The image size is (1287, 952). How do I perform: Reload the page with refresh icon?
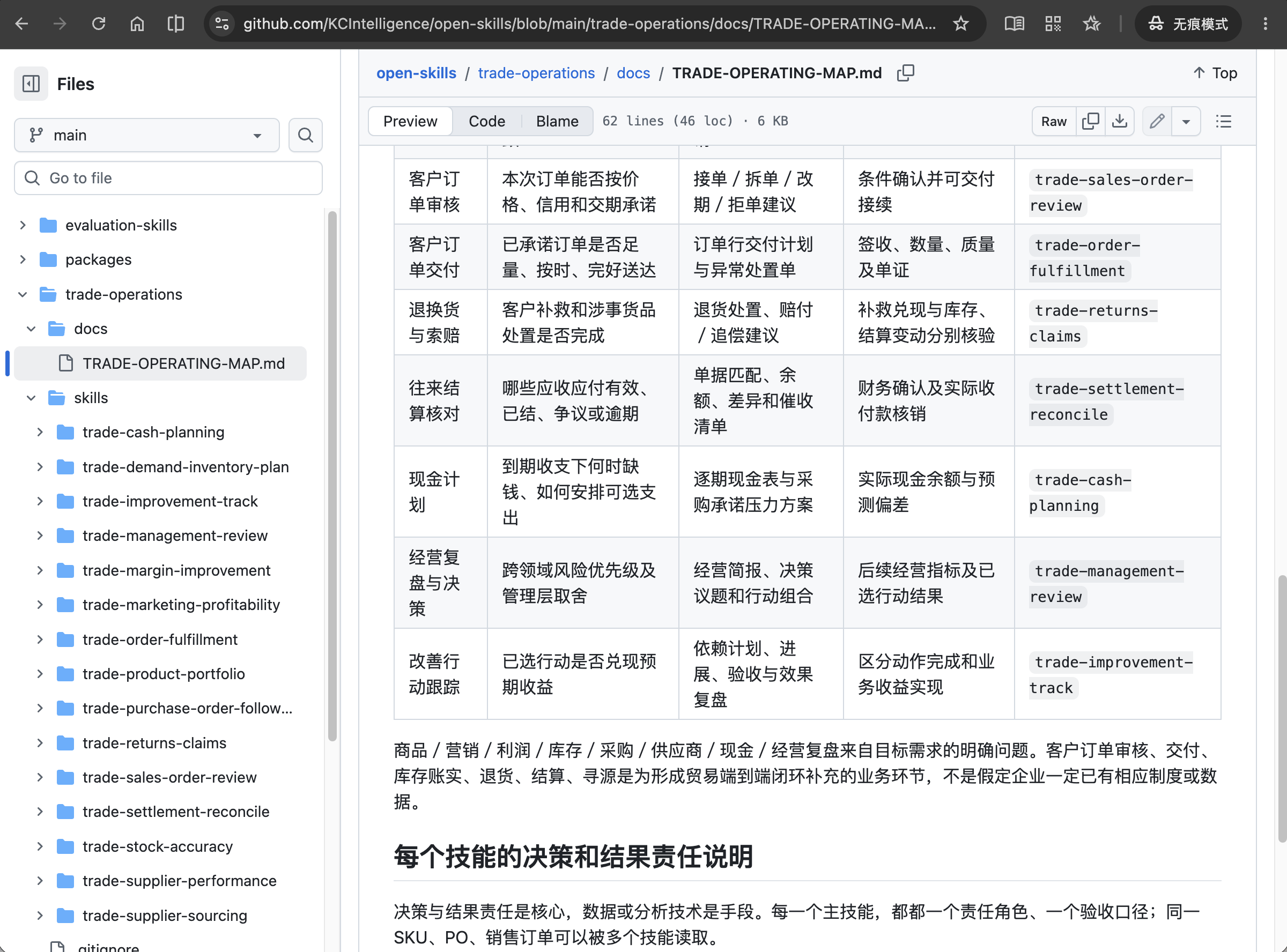99,24
